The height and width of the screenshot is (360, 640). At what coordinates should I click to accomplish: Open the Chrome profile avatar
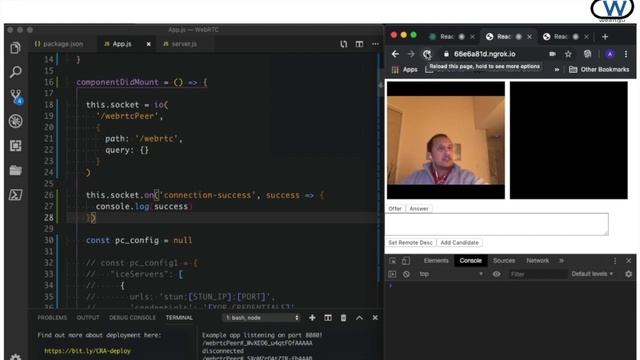coord(610,54)
